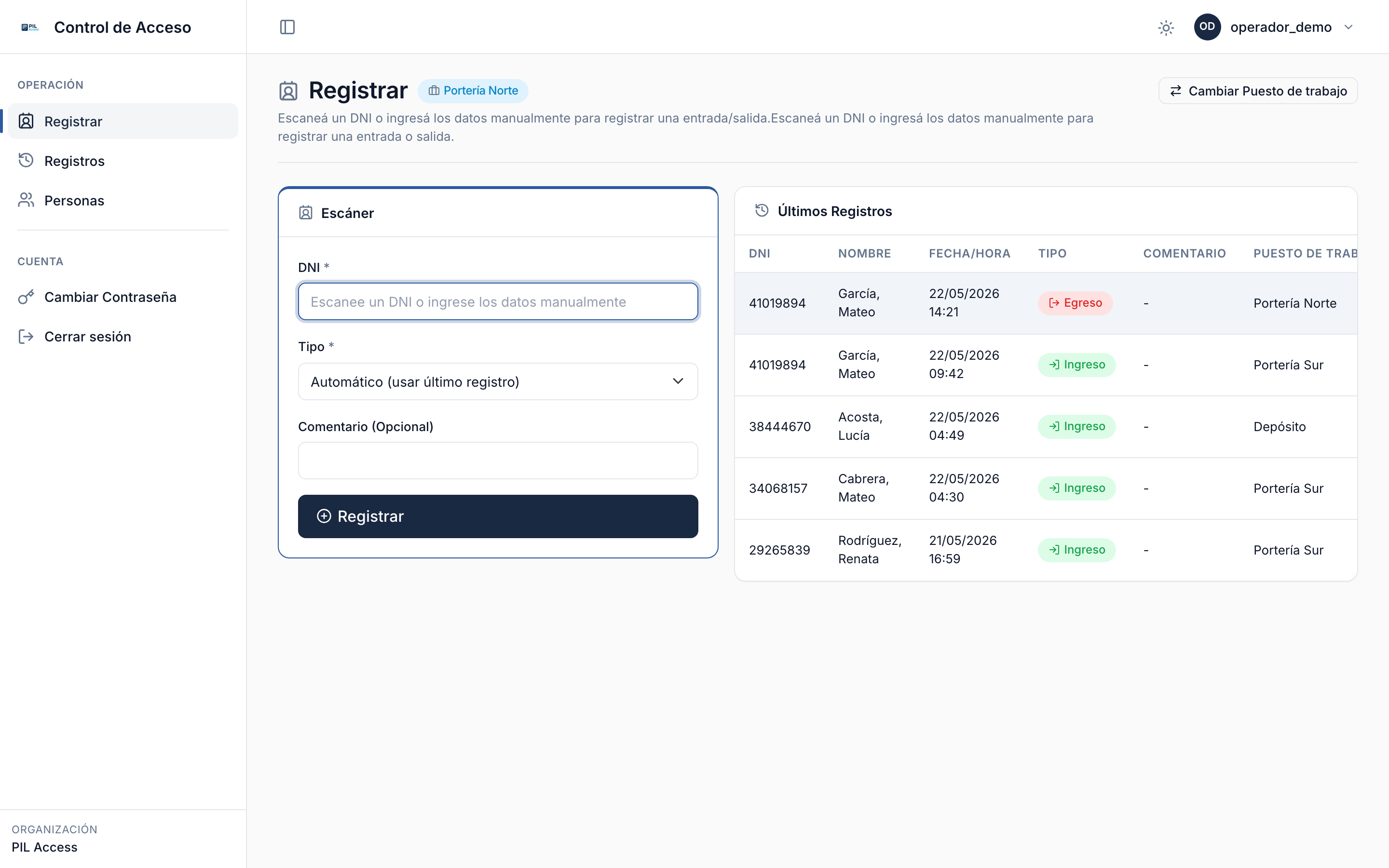The width and height of the screenshot is (1389, 868).
Task: Click the key icon for Cambiar Contraseña
Action: 26,297
